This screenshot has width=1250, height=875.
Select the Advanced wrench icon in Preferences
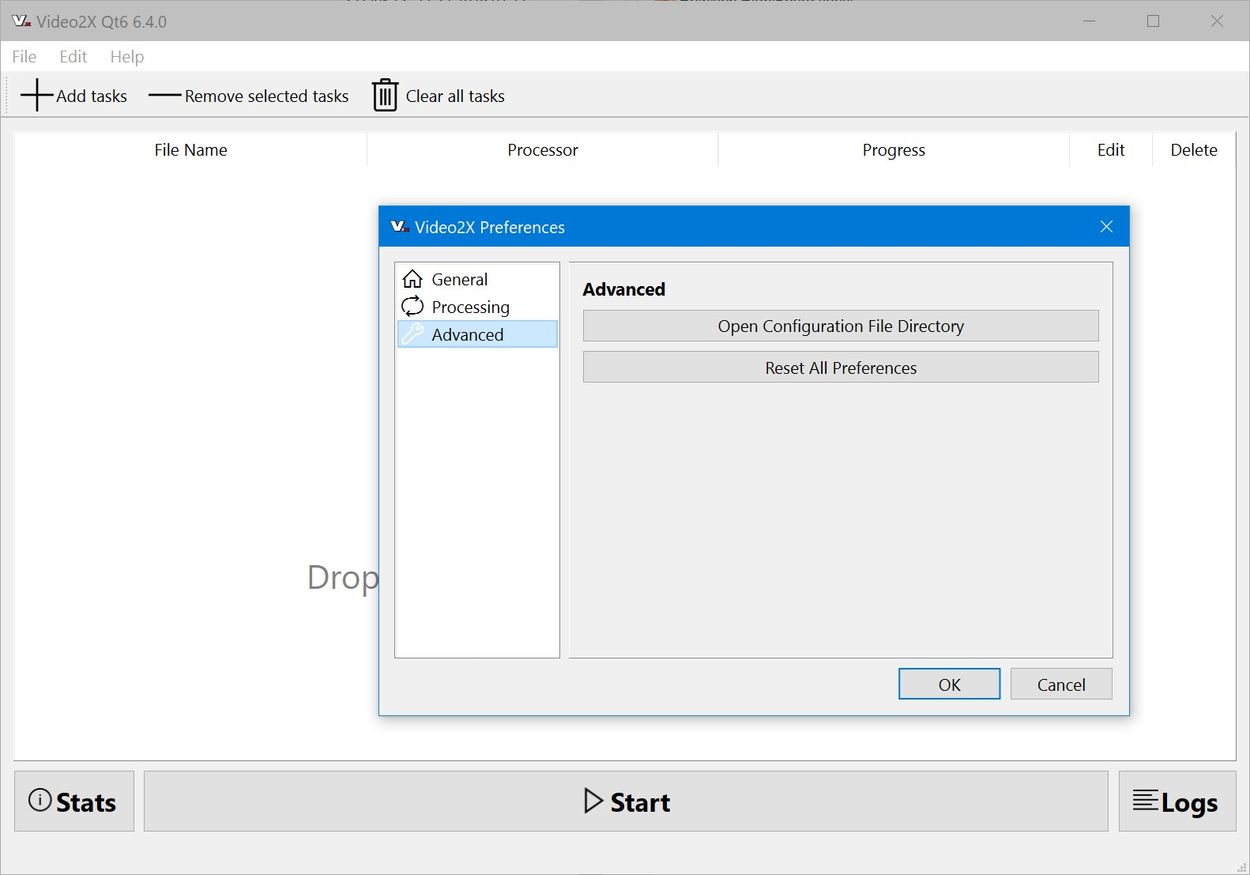[x=412, y=334]
